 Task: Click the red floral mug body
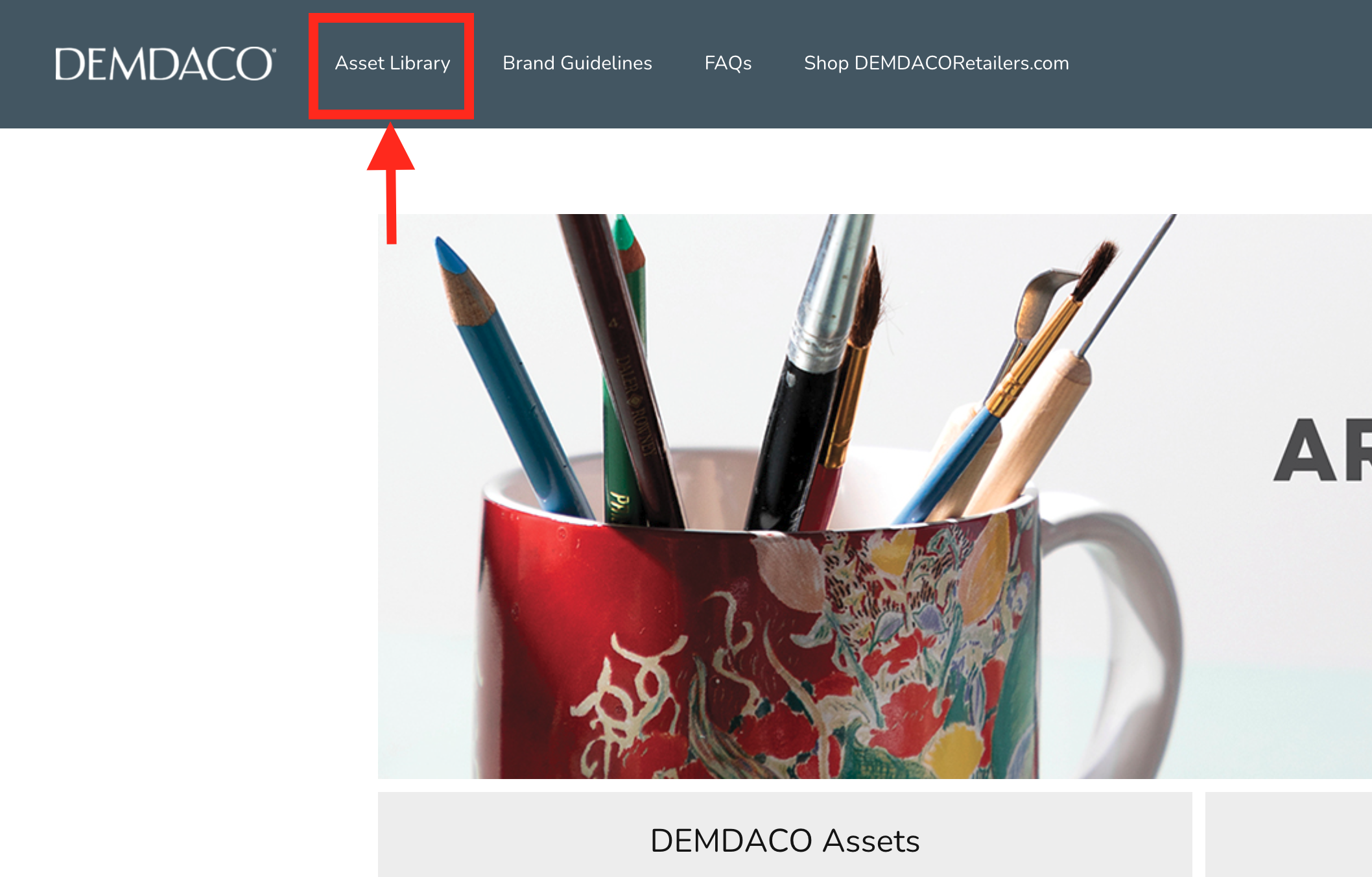(x=759, y=649)
